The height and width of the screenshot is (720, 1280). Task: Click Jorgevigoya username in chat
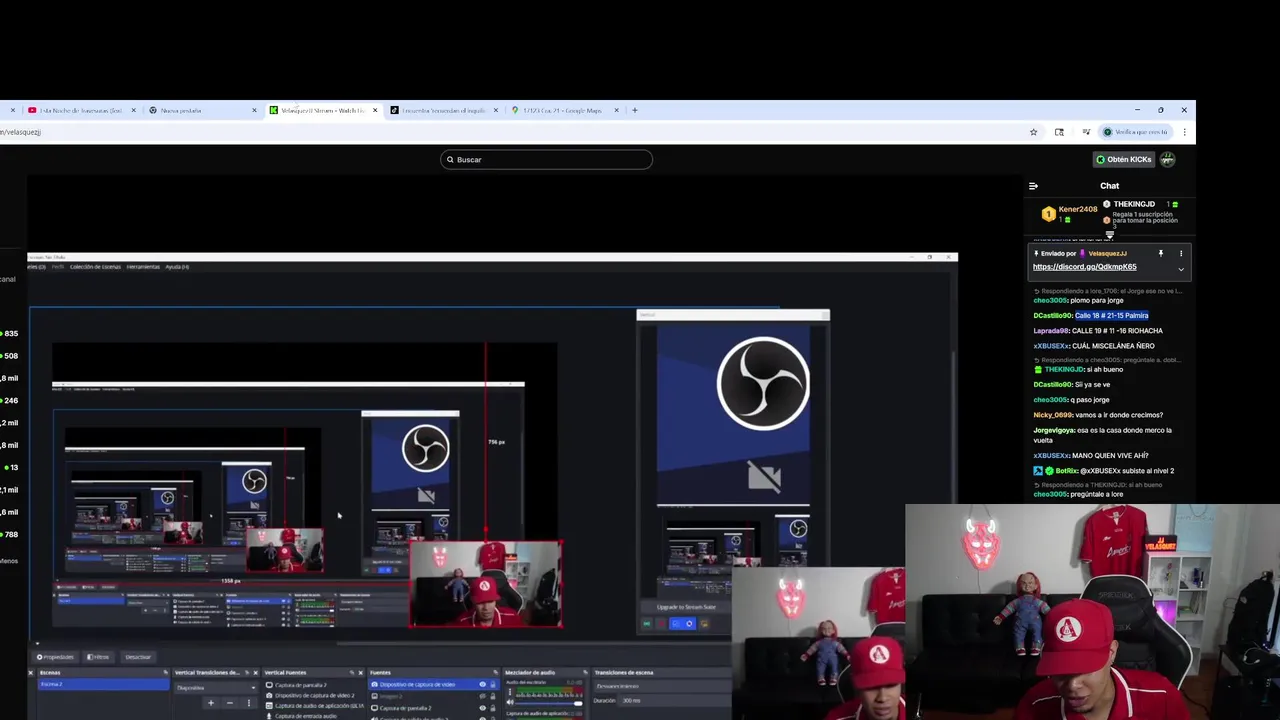[1054, 430]
